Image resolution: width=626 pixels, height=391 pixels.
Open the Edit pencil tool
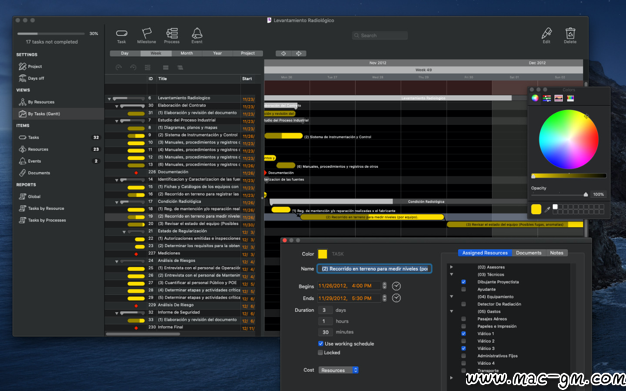click(x=547, y=35)
